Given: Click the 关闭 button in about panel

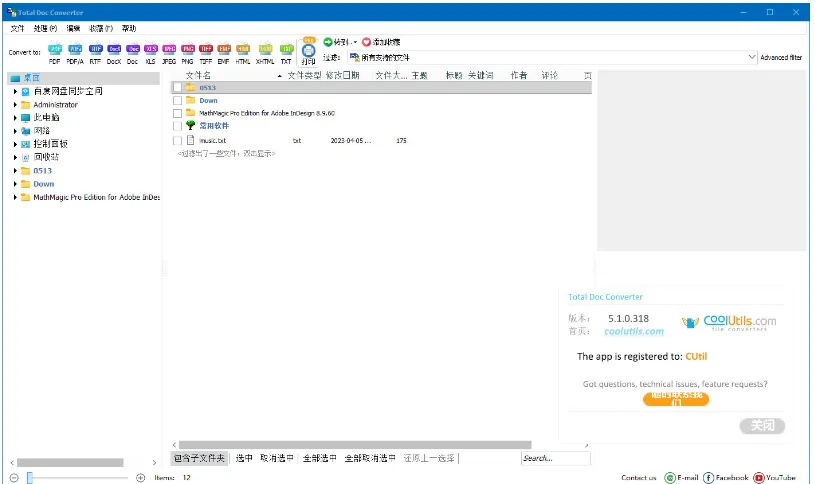Looking at the screenshot, I should coord(762,426).
